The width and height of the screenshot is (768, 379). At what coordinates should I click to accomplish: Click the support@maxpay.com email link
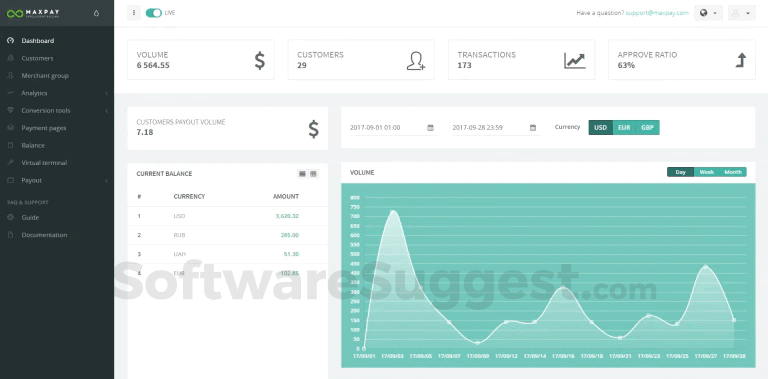[657, 13]
